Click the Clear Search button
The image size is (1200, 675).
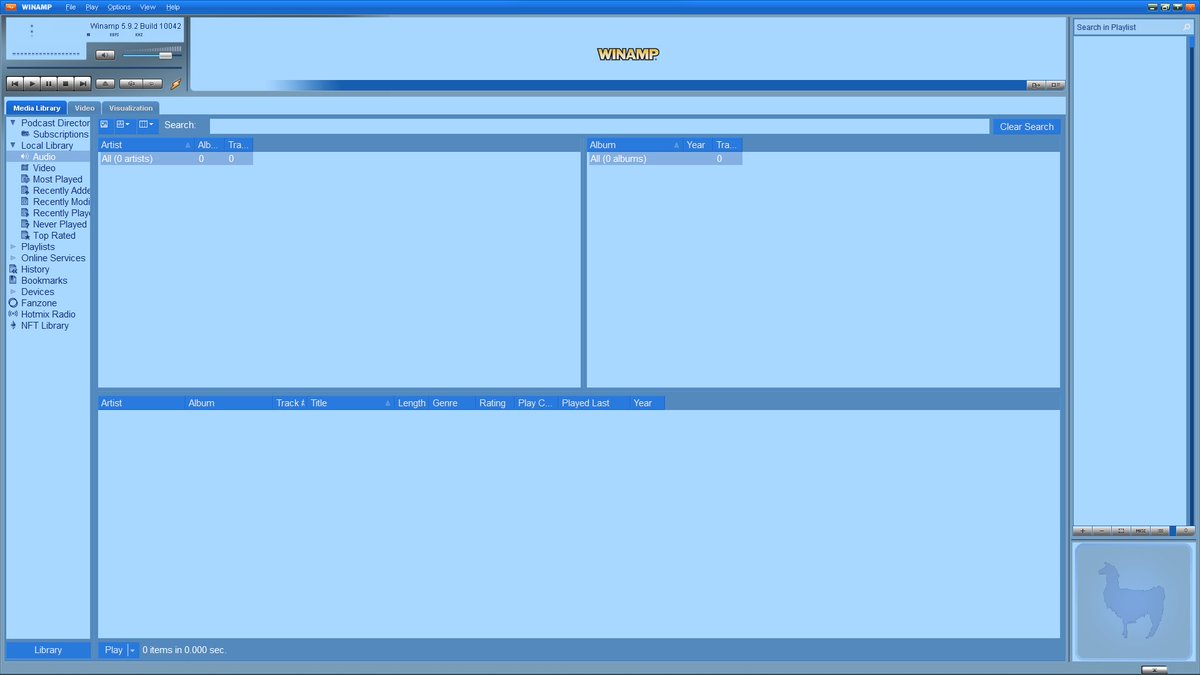[1027, 127]
